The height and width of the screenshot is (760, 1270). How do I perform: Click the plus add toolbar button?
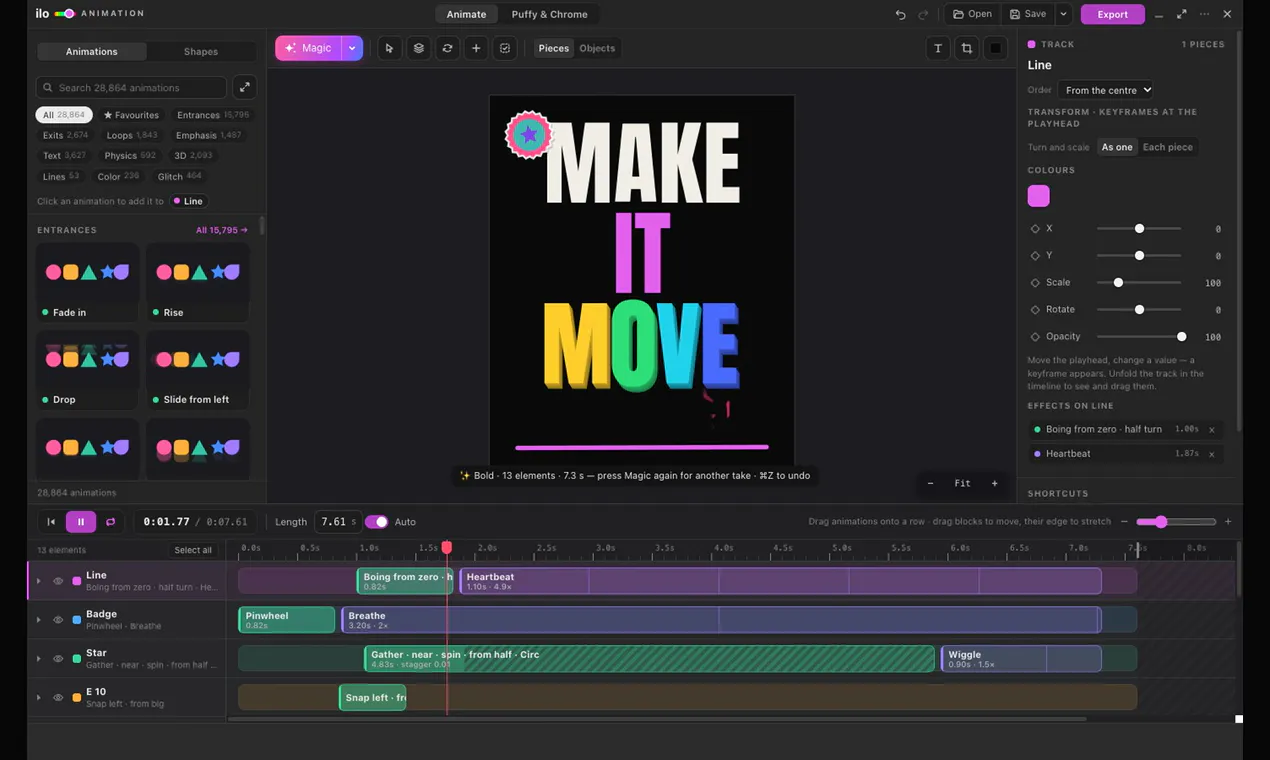476,48
